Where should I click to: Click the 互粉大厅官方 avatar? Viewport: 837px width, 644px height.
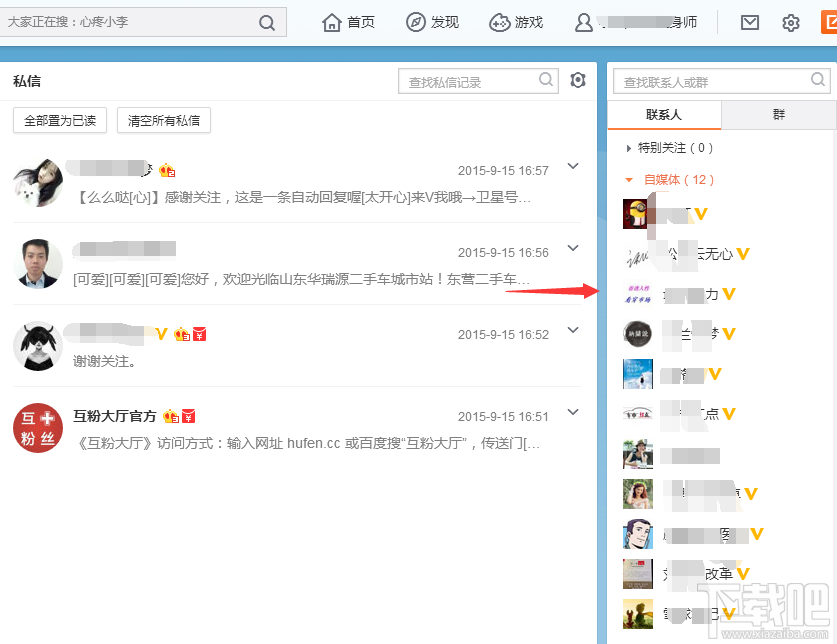point(37,429)
